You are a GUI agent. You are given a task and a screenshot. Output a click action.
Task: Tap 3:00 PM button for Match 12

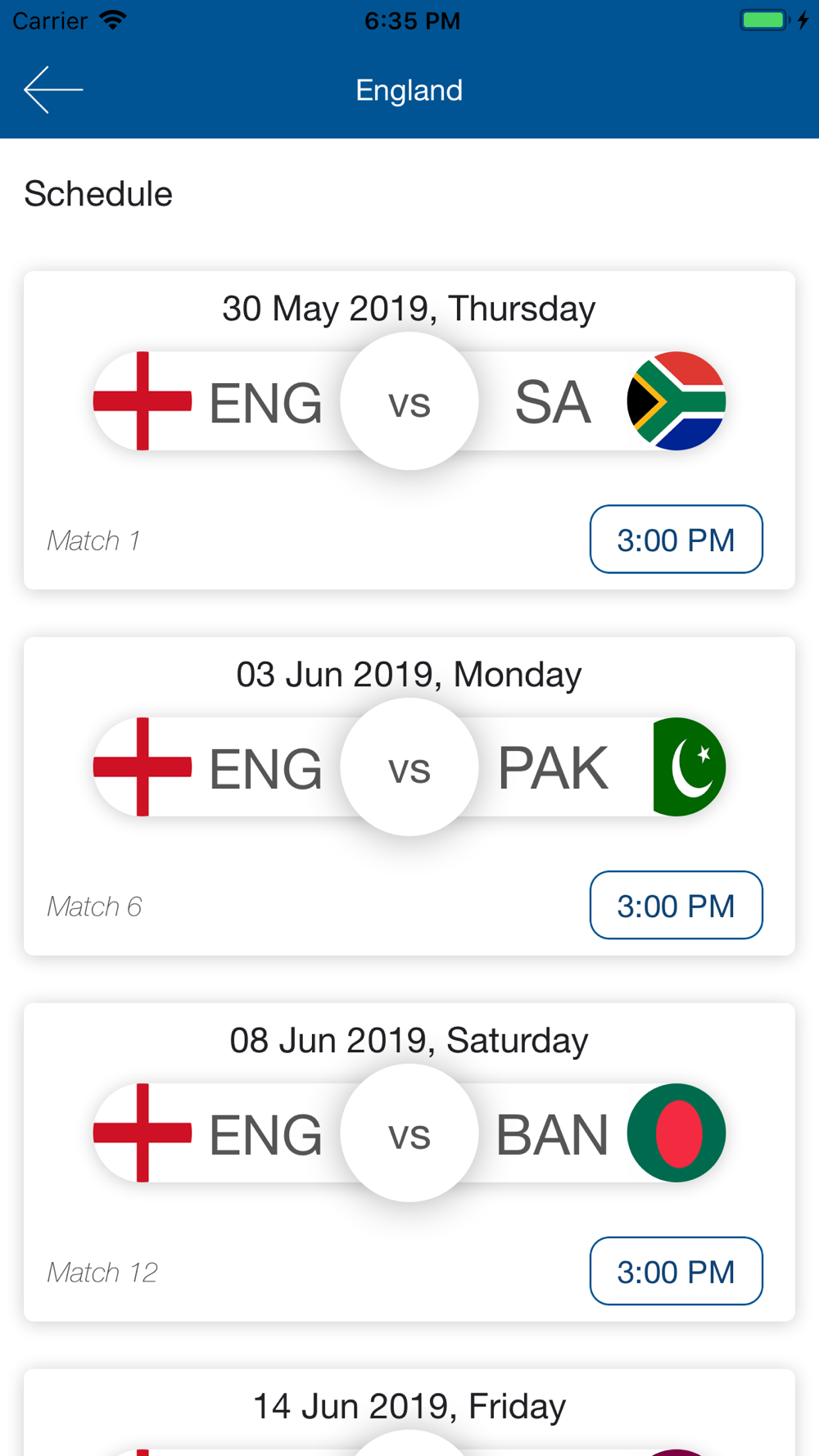click(676, 1272)
